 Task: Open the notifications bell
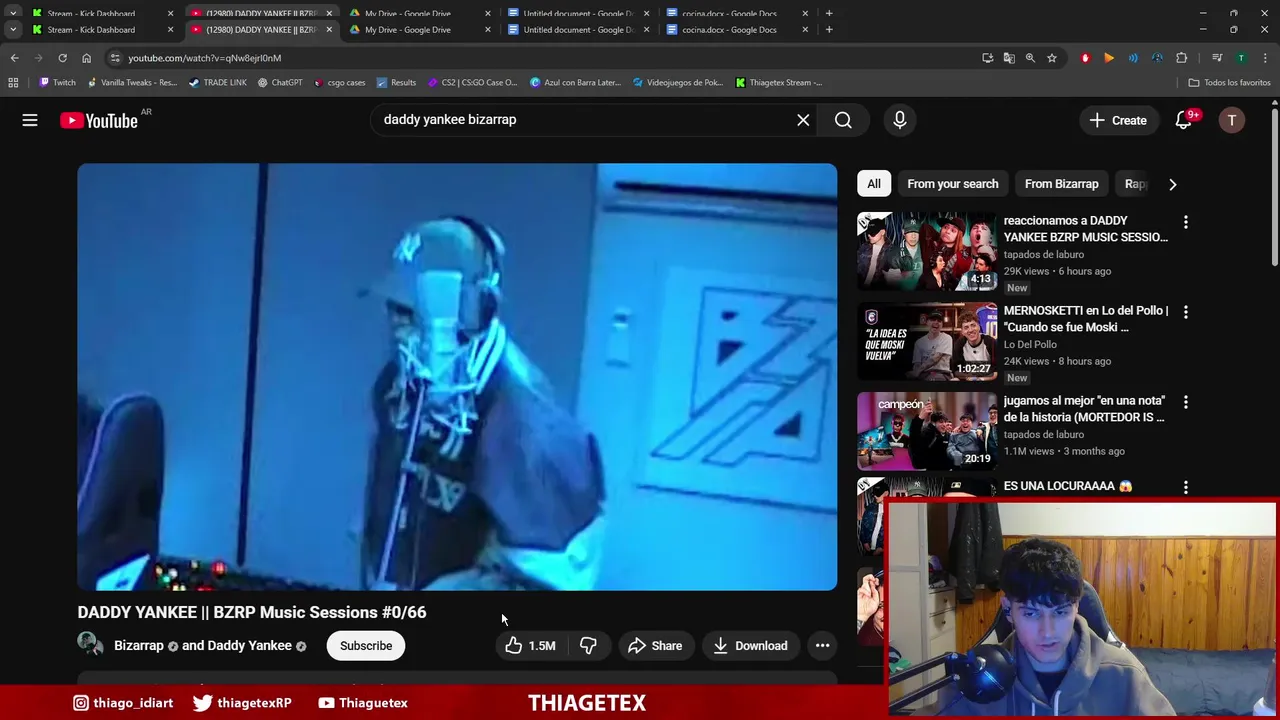click(1184, 120)
